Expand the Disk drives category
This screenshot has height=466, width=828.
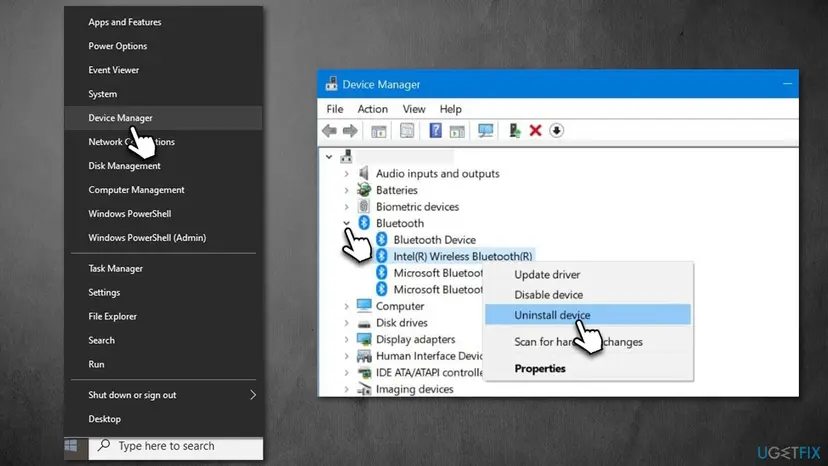click(346, 323)
